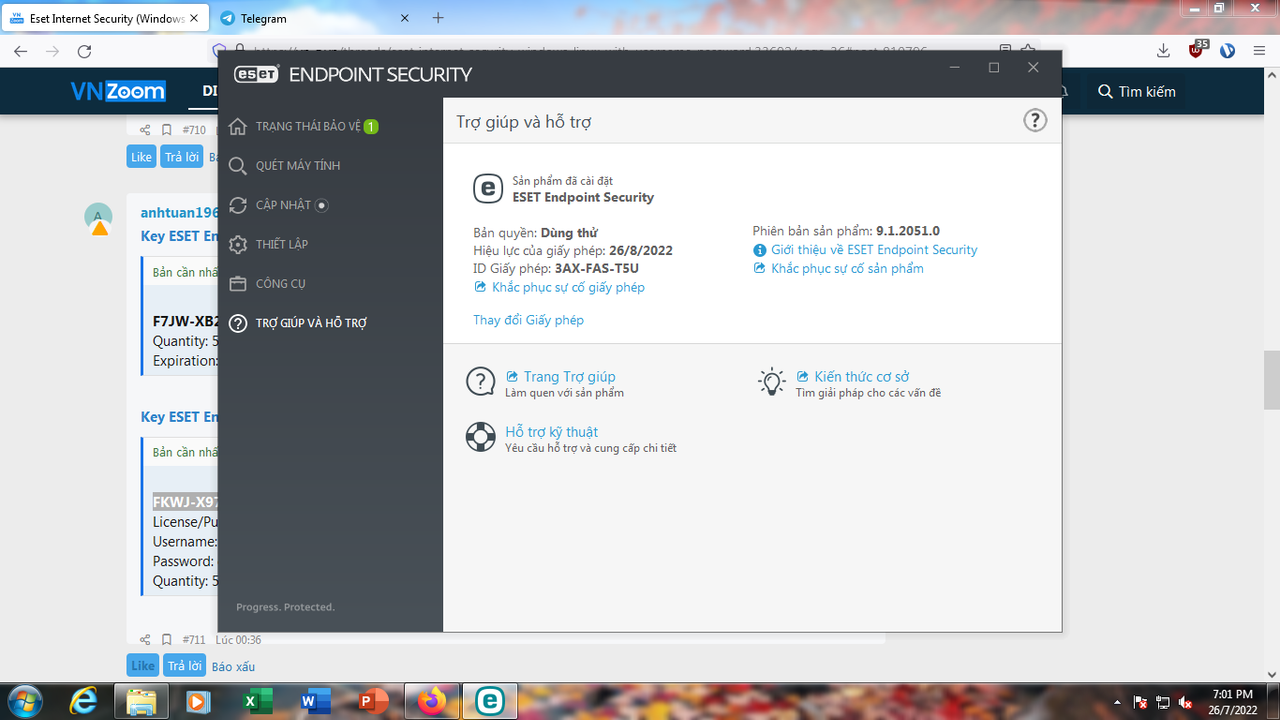This screenshot has width=1280, height=720.
Task: Click Báo xấu report link under post #711
Action: click(x=233, y=667)
